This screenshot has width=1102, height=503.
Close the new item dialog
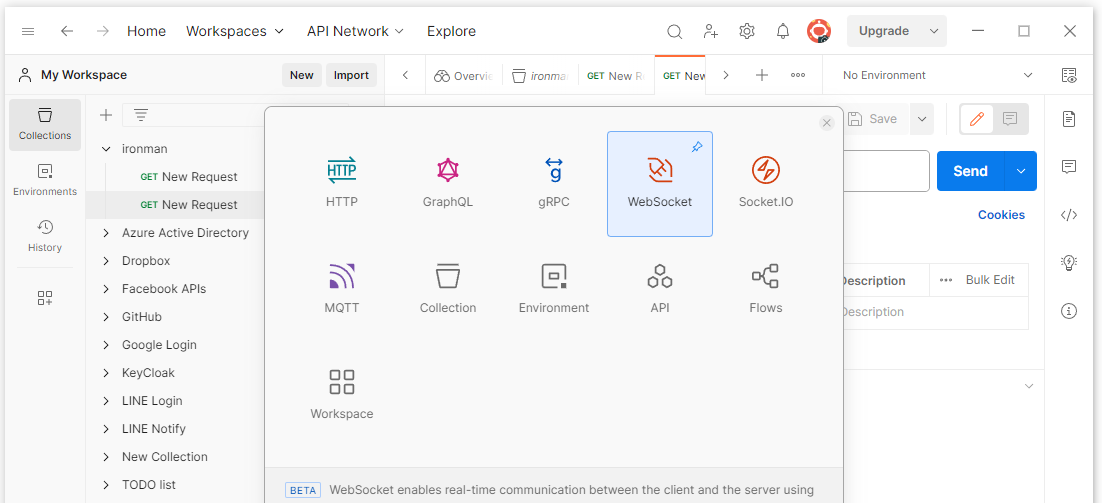point(826,123)
